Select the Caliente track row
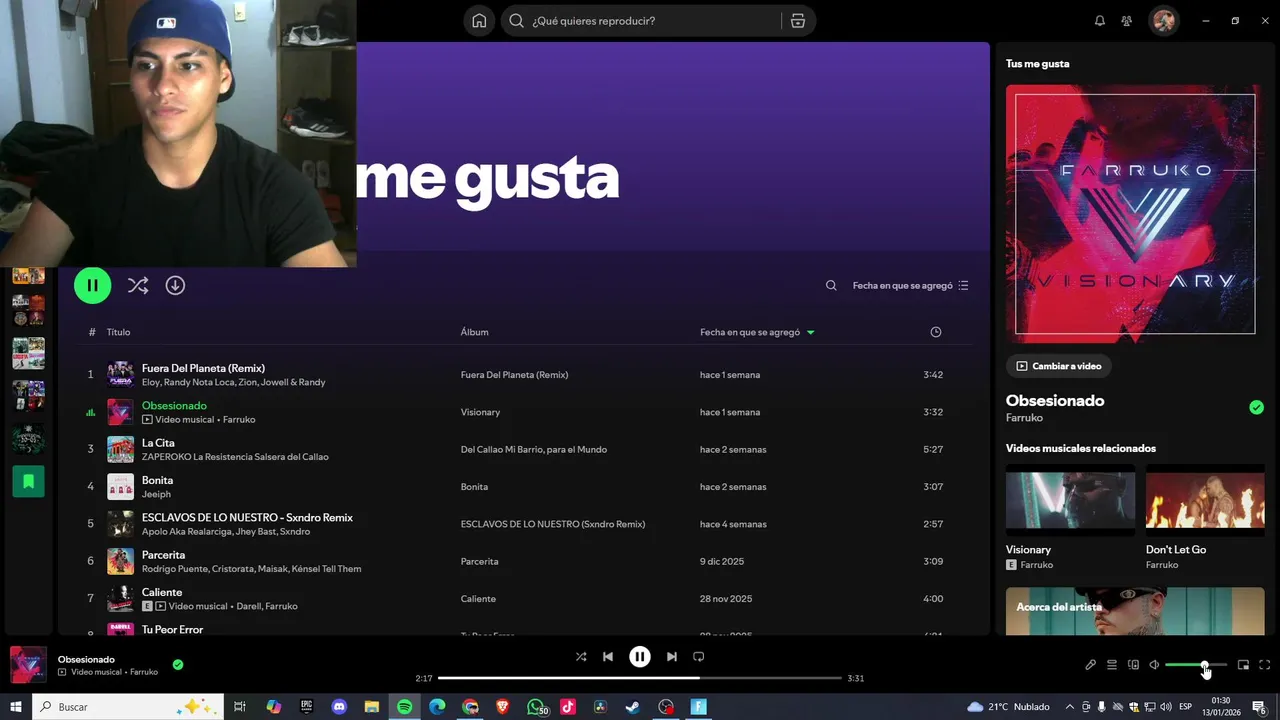Screen dimensions: 1280x720 [515, 598]
